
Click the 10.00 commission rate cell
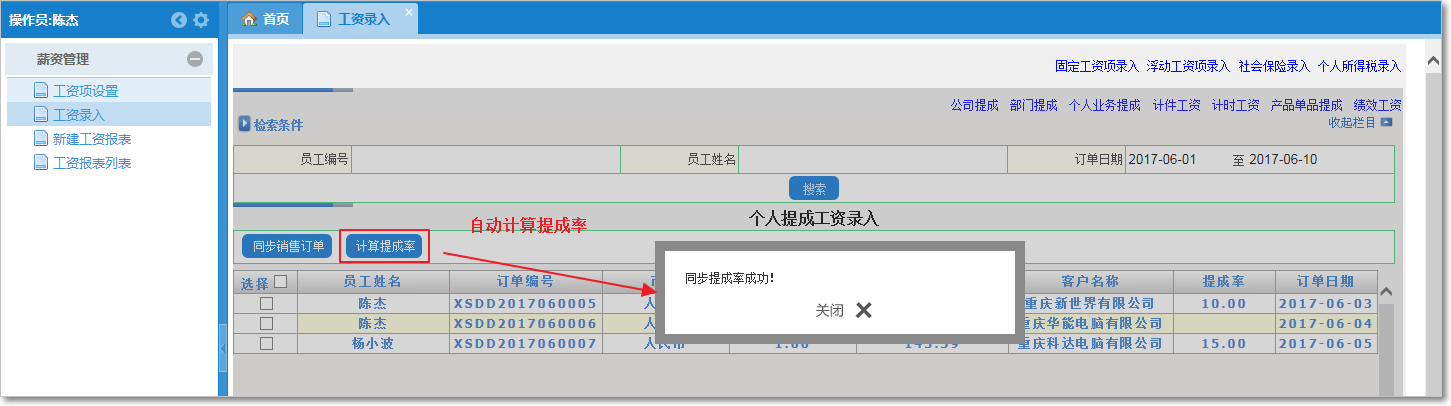(1224, 303)
